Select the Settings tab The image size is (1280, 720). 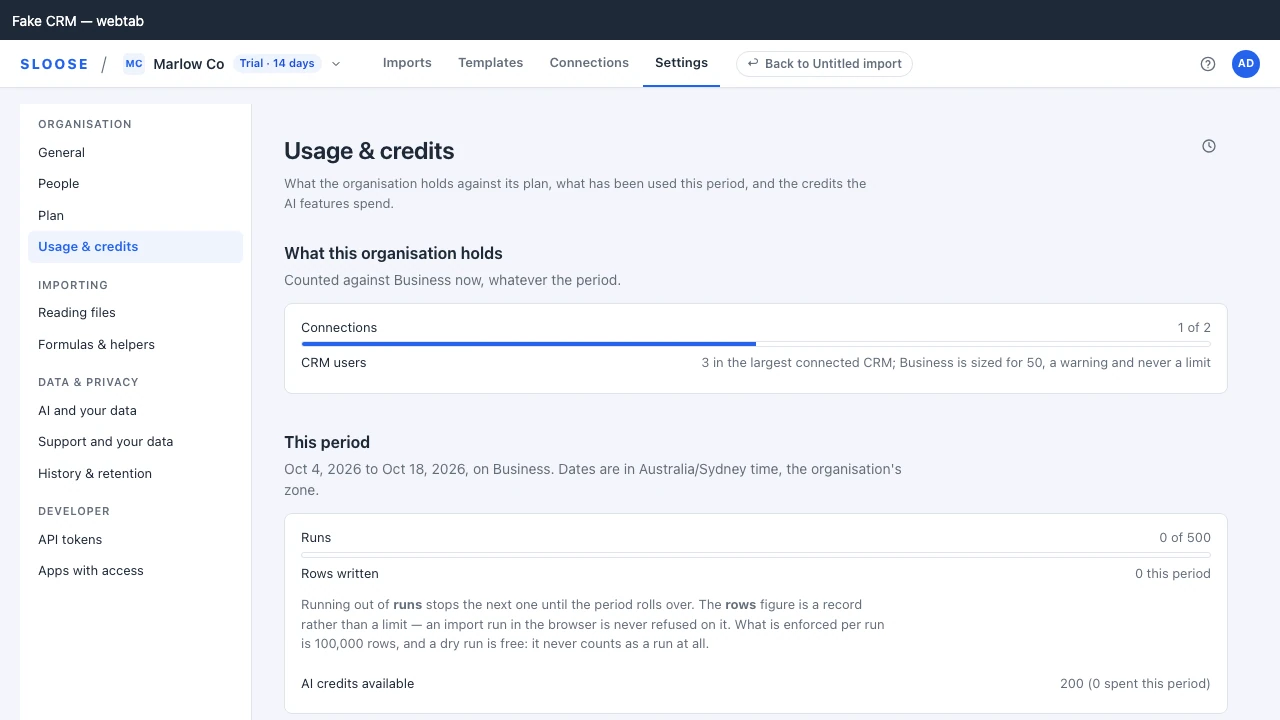coord(681,63)
